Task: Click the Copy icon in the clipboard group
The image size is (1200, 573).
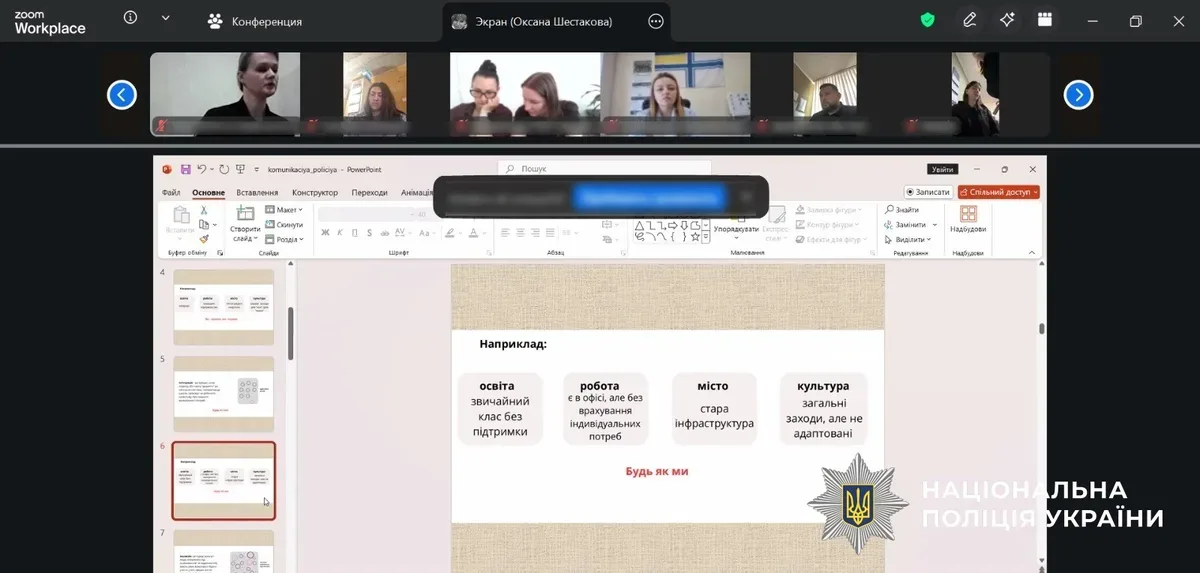Action: (x=204, y=225)
